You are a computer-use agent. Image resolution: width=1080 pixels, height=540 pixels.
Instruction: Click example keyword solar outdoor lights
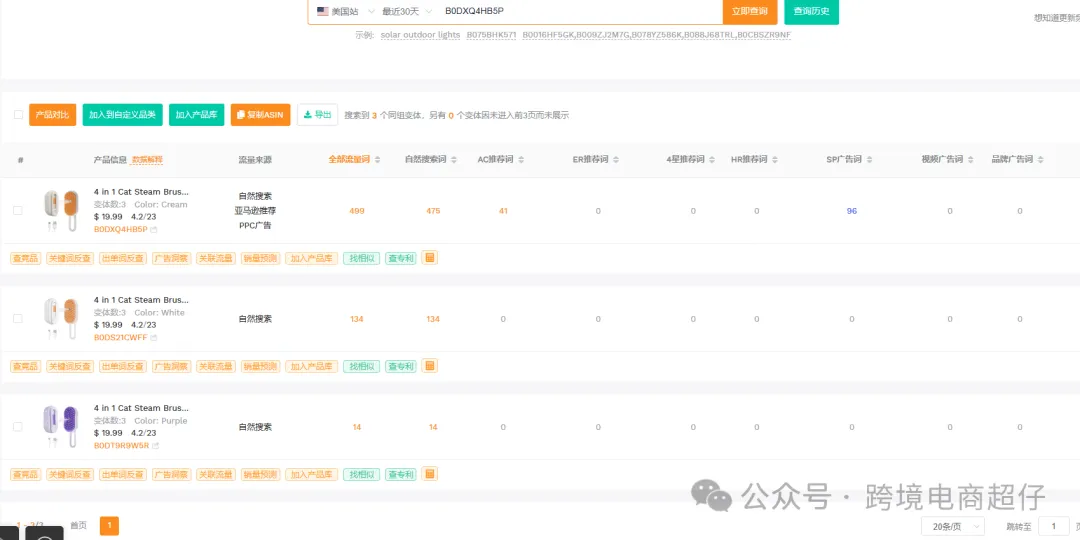coord(420,35)
